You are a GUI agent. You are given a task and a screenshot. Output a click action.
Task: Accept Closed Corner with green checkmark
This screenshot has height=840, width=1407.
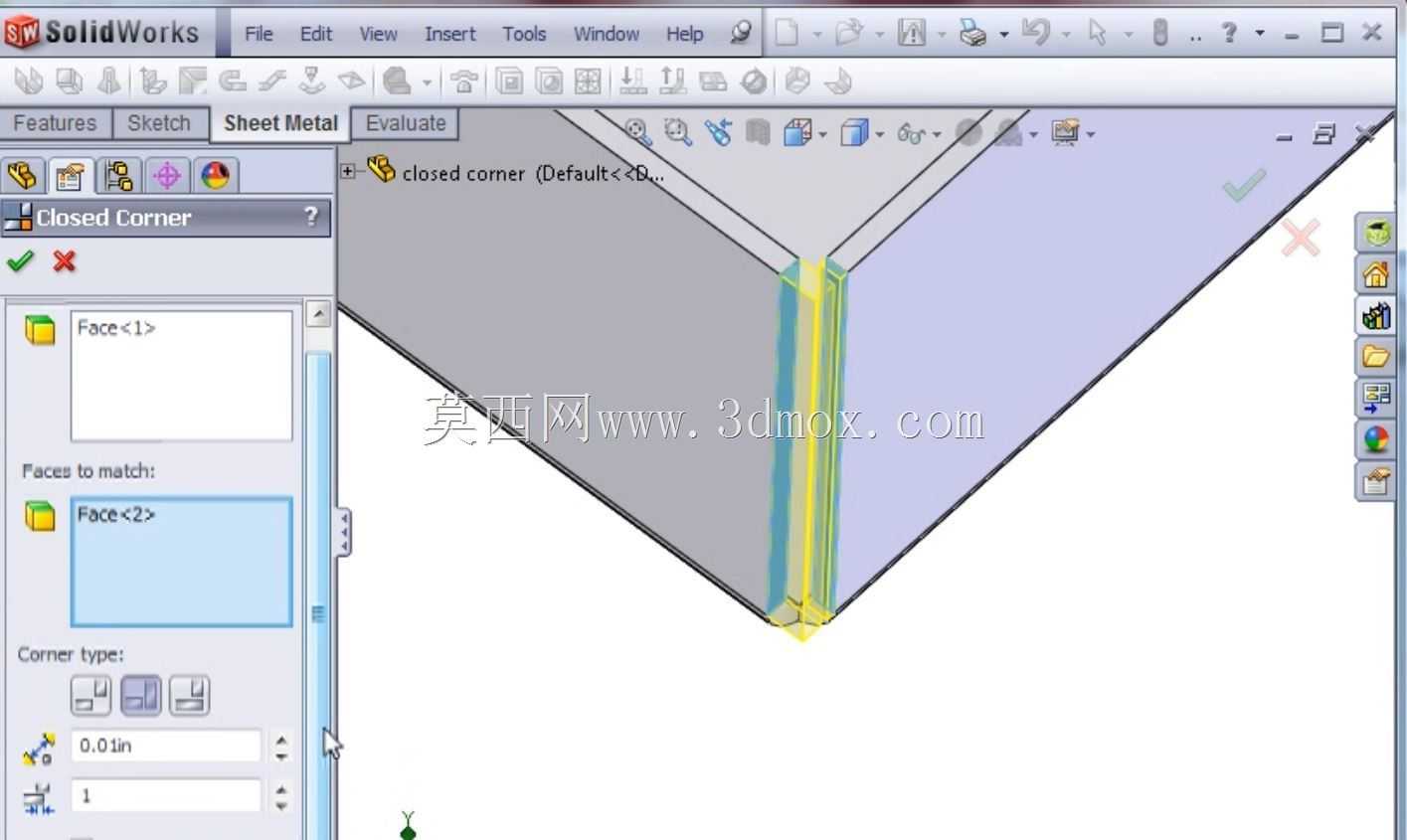20,261
